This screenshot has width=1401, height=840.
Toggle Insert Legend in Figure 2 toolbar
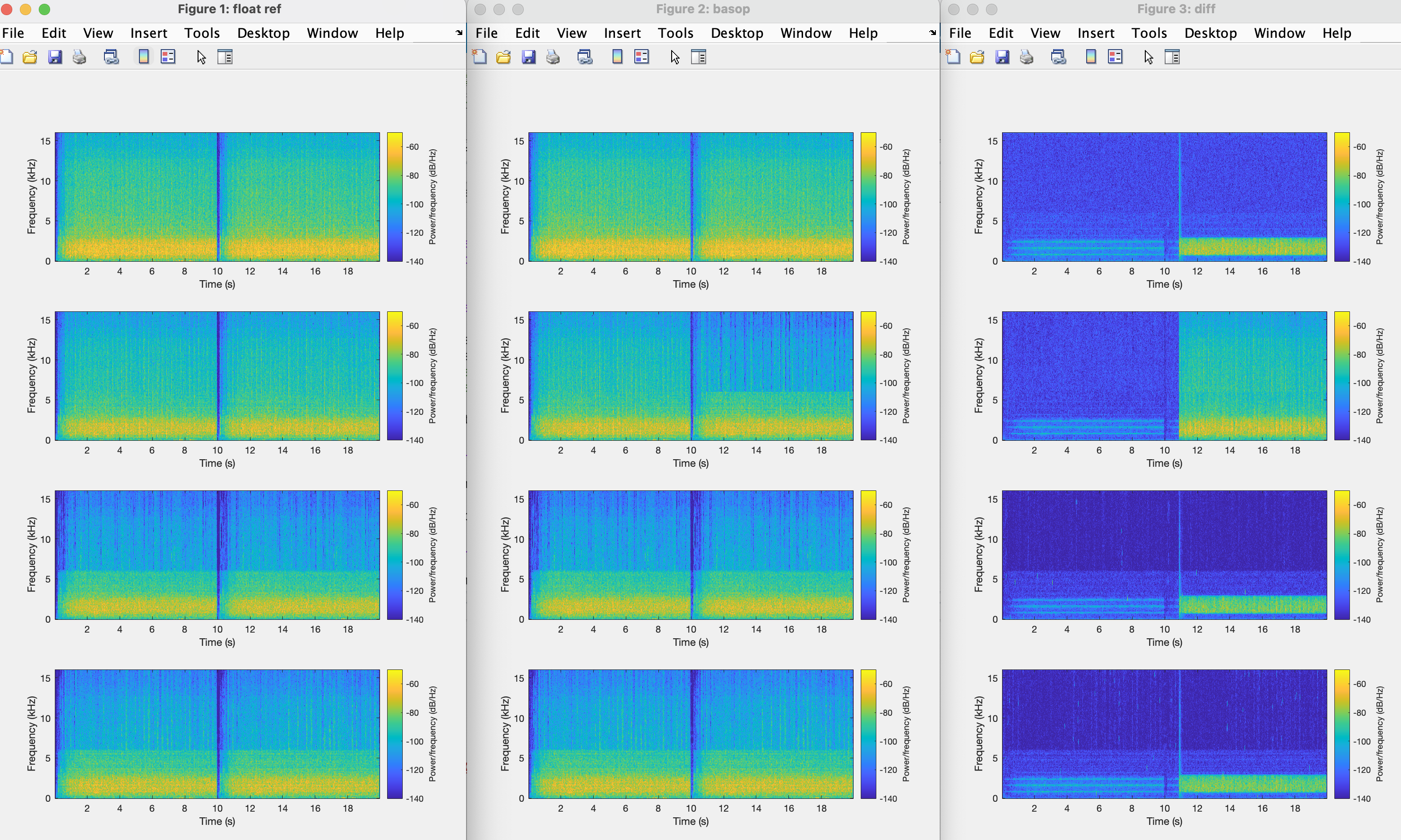click(x=641, y=57)
